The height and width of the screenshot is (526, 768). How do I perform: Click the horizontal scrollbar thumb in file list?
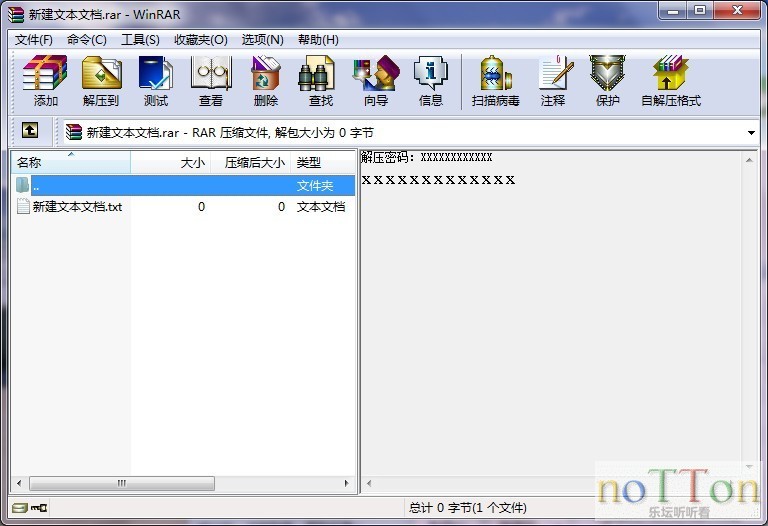pos(121,483)
